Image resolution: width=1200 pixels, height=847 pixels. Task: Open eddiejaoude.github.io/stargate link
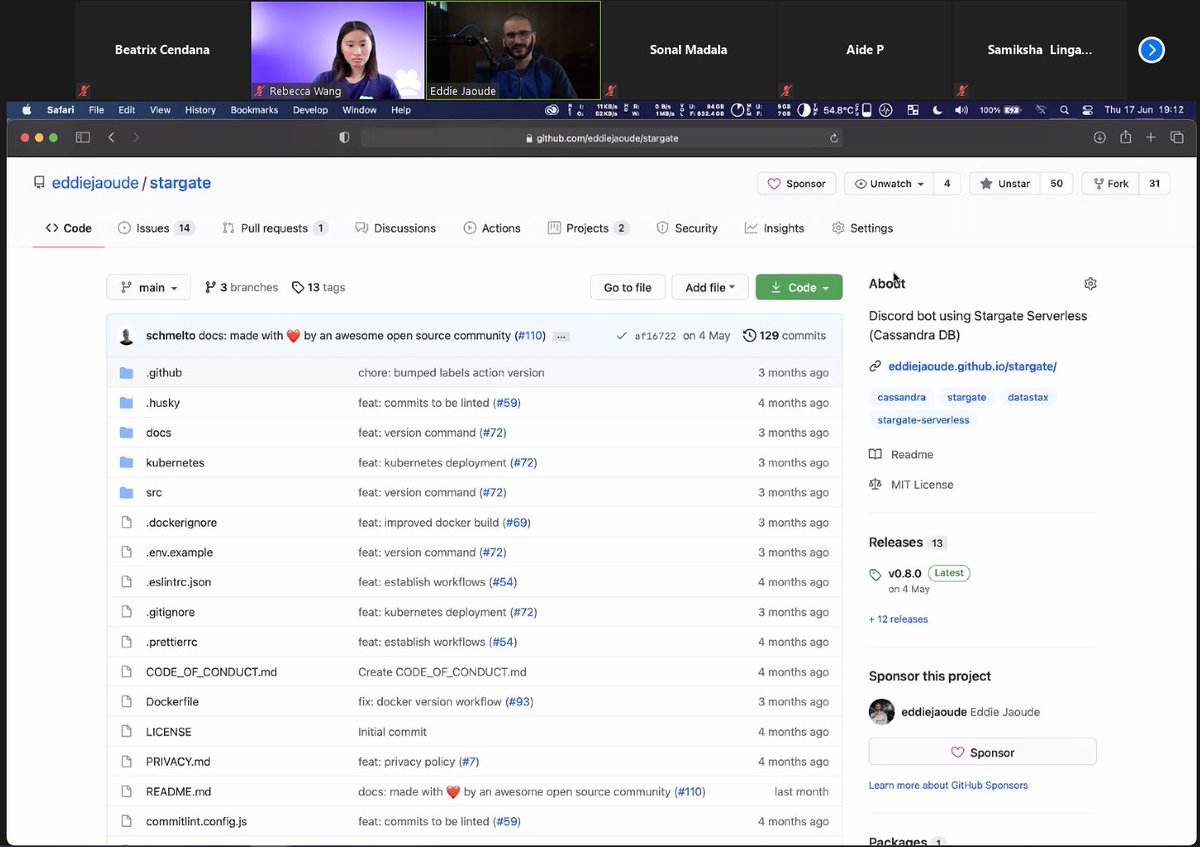[972, 367]
